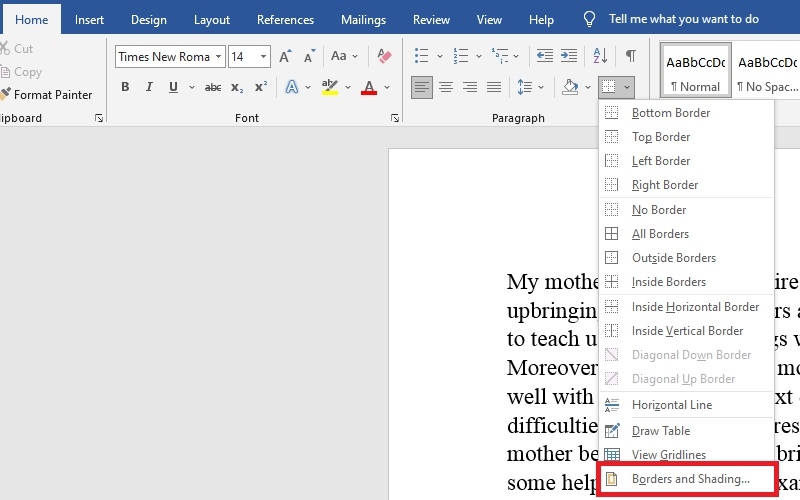Click the Clear All Formatting icon
This screenshot has width=800, height=500.
(383, 57)
